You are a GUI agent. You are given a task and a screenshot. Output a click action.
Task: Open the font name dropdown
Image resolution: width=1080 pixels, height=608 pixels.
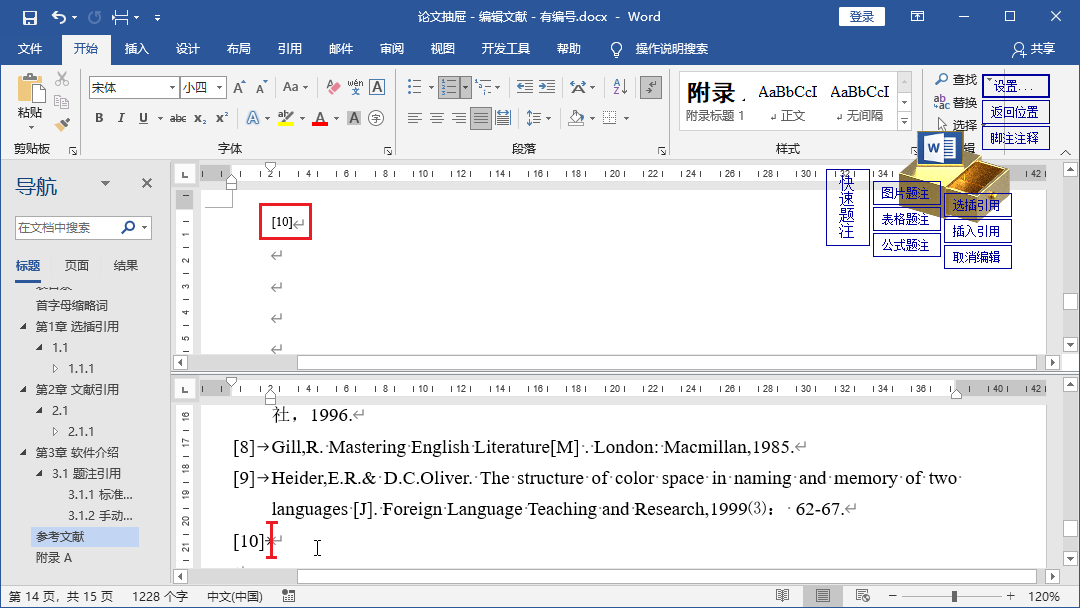point(172,87)
